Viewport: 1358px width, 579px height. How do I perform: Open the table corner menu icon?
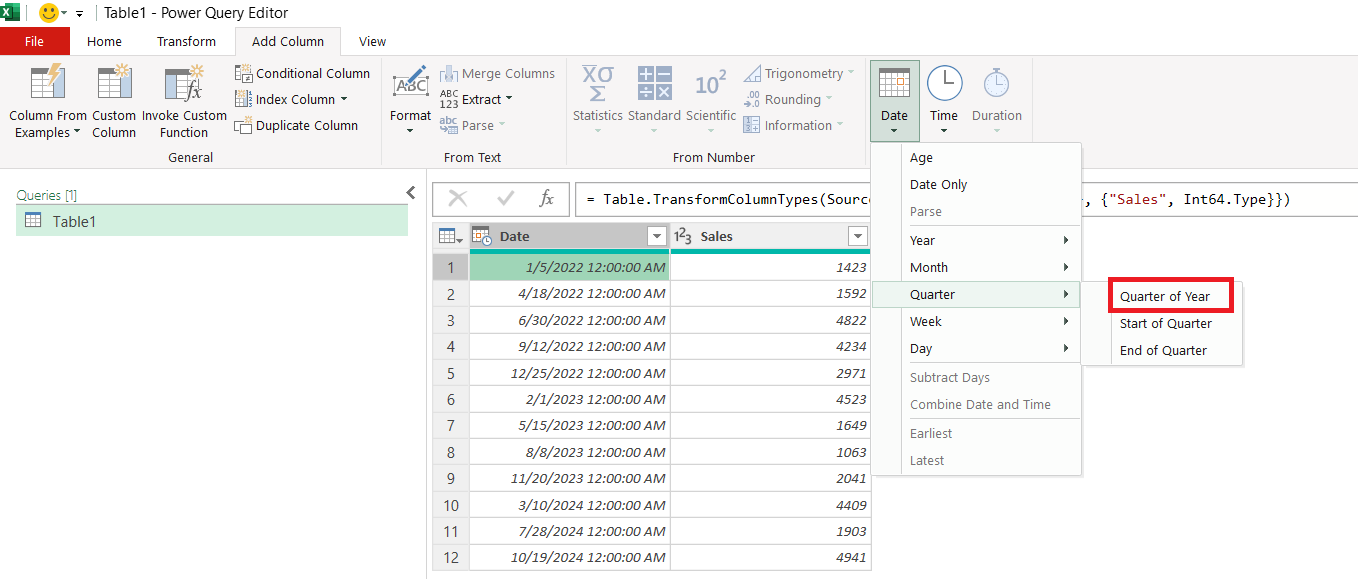coord(450,236)
